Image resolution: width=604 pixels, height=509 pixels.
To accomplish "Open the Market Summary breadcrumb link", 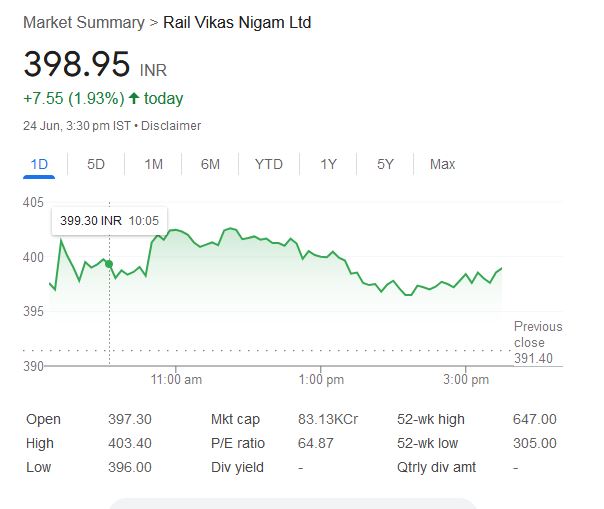I will click(x=83, y=22).
